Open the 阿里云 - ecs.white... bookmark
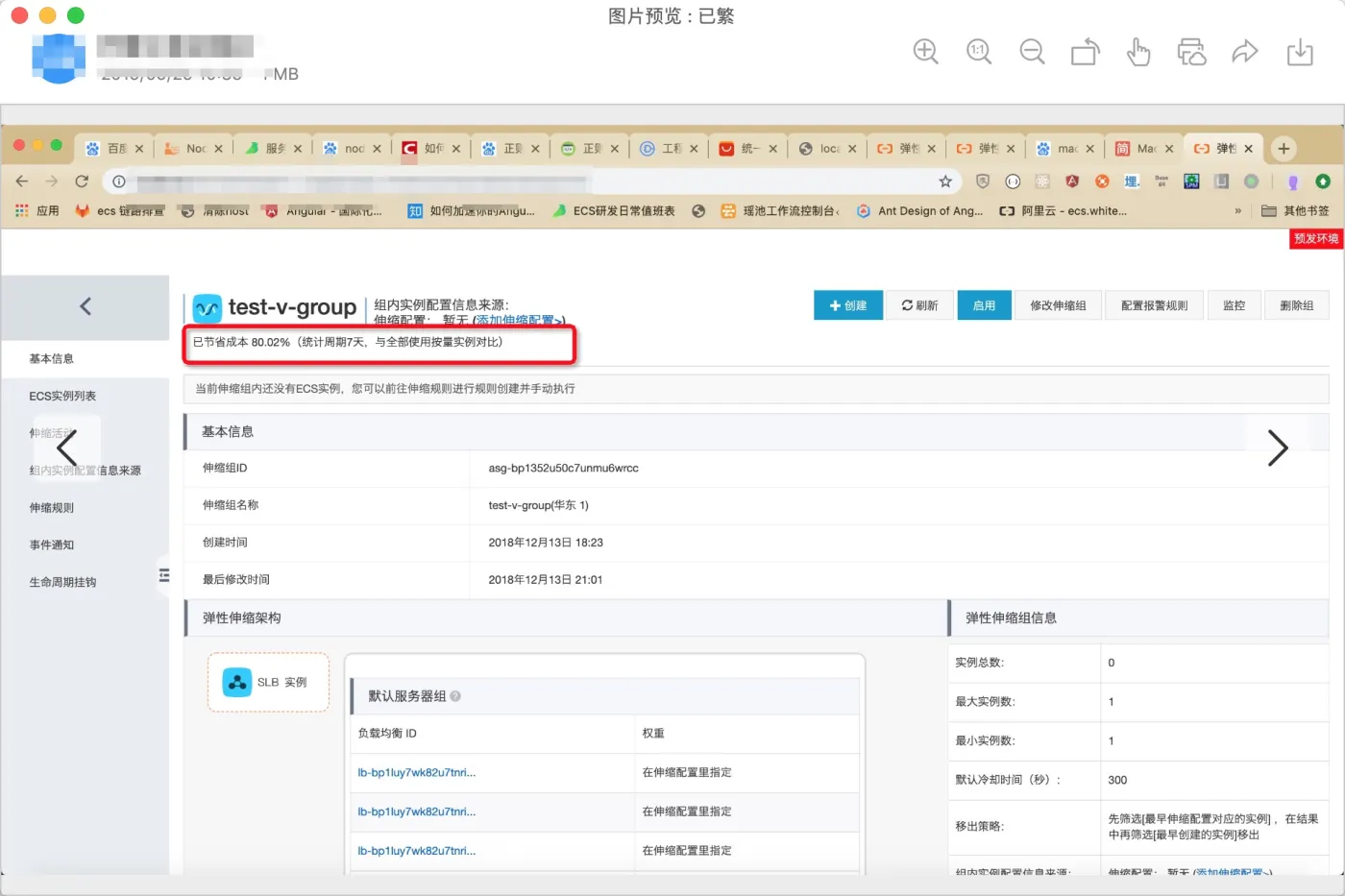This screenshot has height=896, width=1345. (1064, 210)
